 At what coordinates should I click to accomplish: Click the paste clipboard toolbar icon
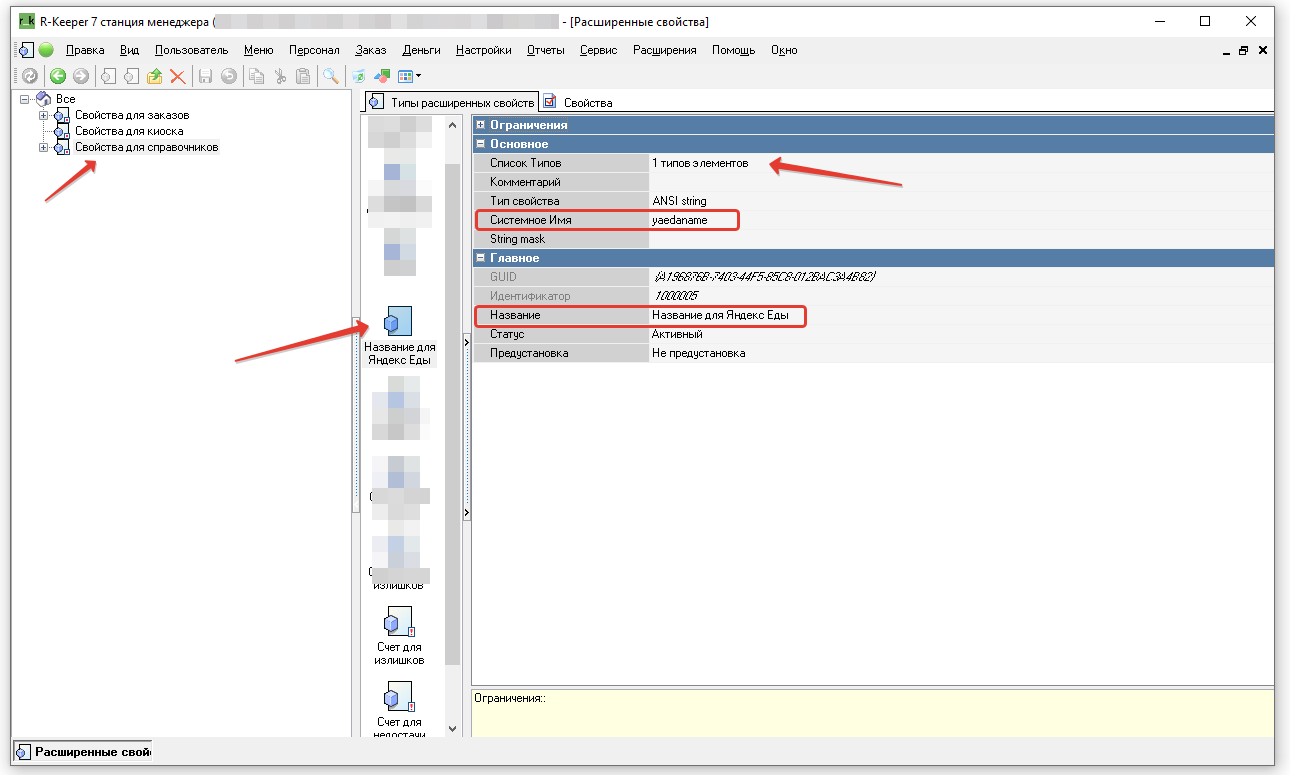point(302,76)
